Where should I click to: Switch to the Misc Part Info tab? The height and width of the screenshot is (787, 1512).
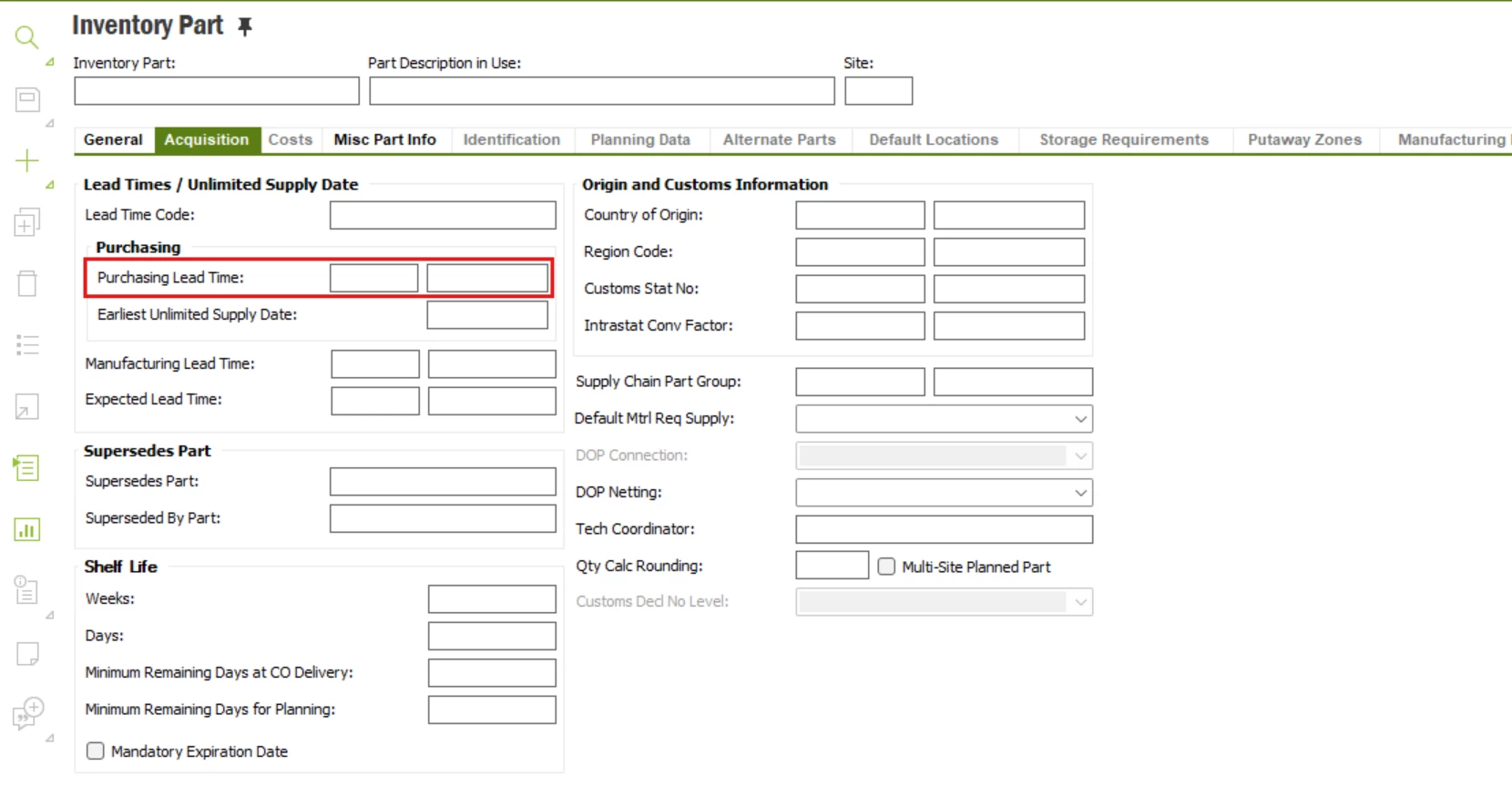(x=385, y=139)
